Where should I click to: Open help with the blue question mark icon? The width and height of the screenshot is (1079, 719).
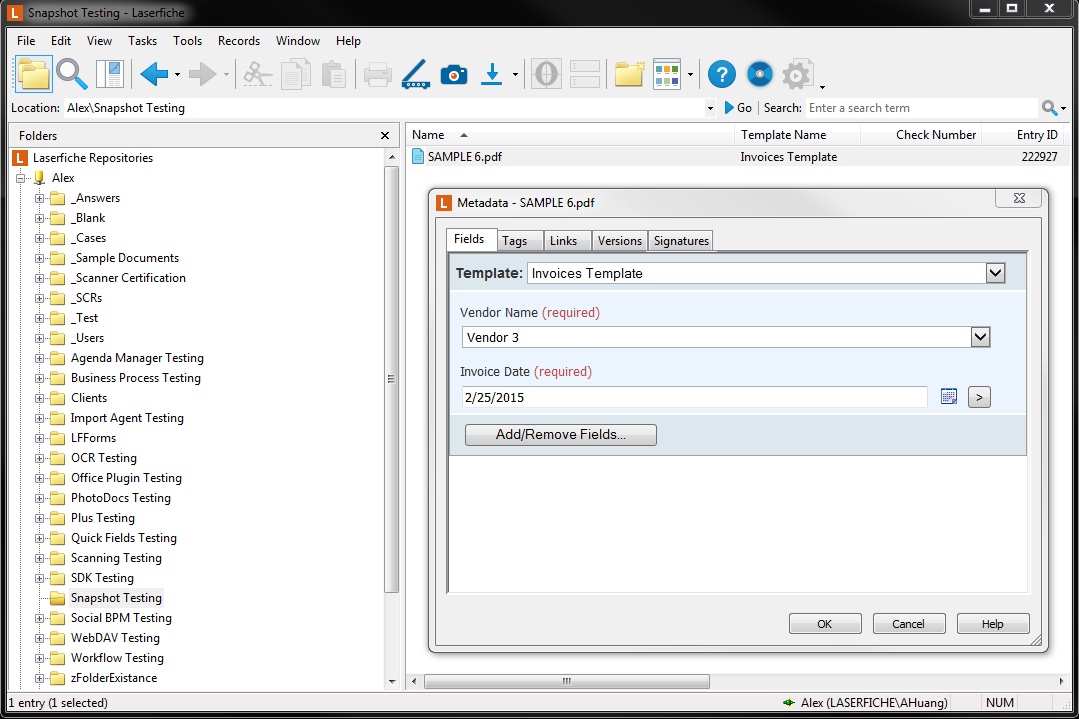pos(722,74)
